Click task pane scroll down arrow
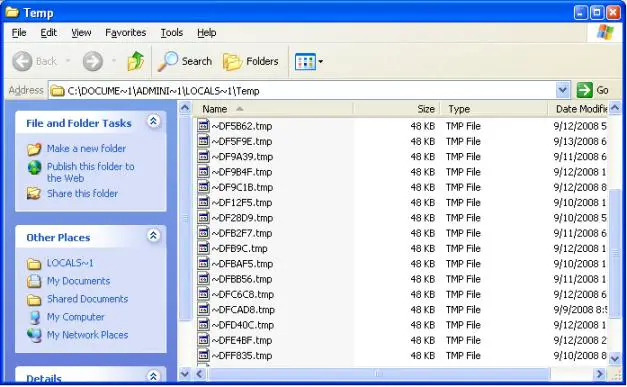627x387 pixels. (x=185, y=374)
